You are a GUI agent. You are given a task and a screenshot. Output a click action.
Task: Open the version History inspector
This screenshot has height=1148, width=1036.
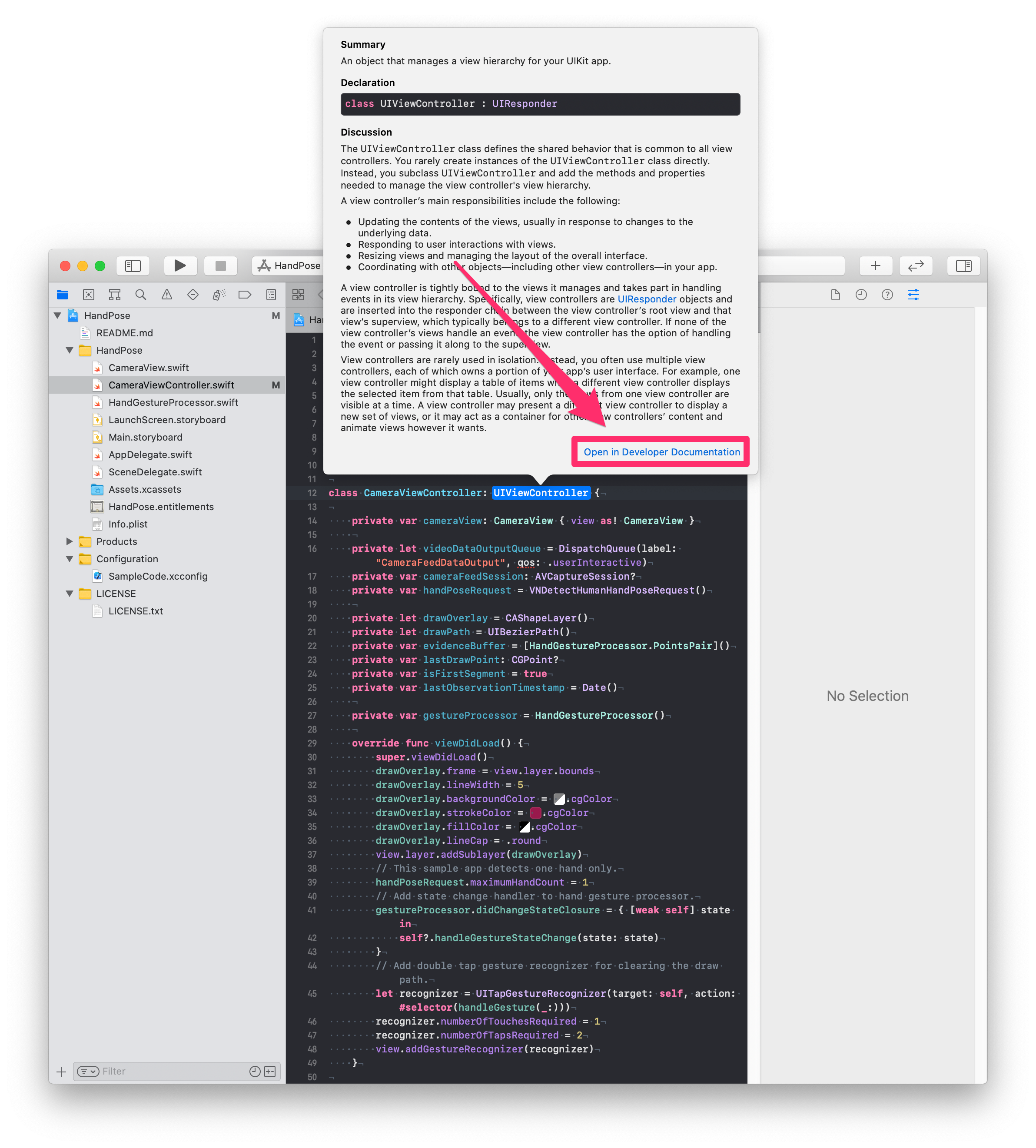(861, 294)
